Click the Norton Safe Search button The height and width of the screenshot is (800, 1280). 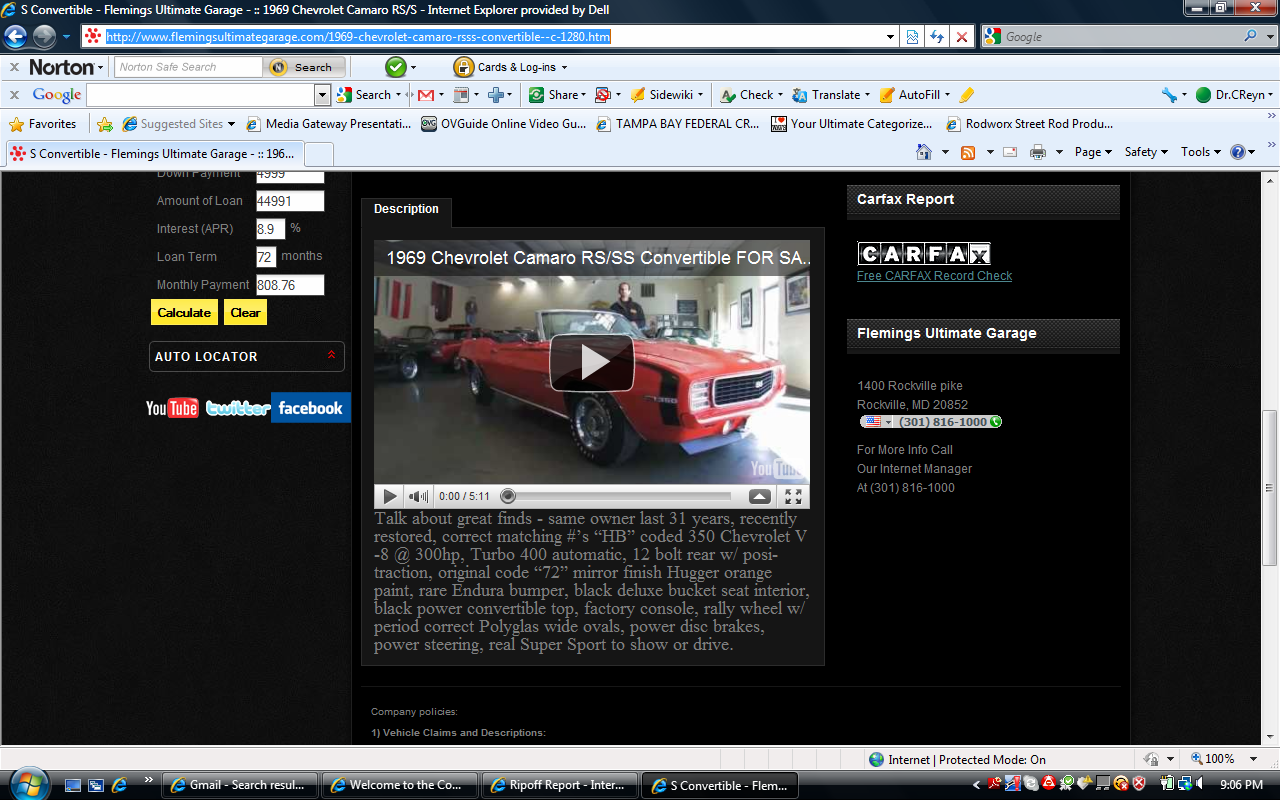[304, 67]
